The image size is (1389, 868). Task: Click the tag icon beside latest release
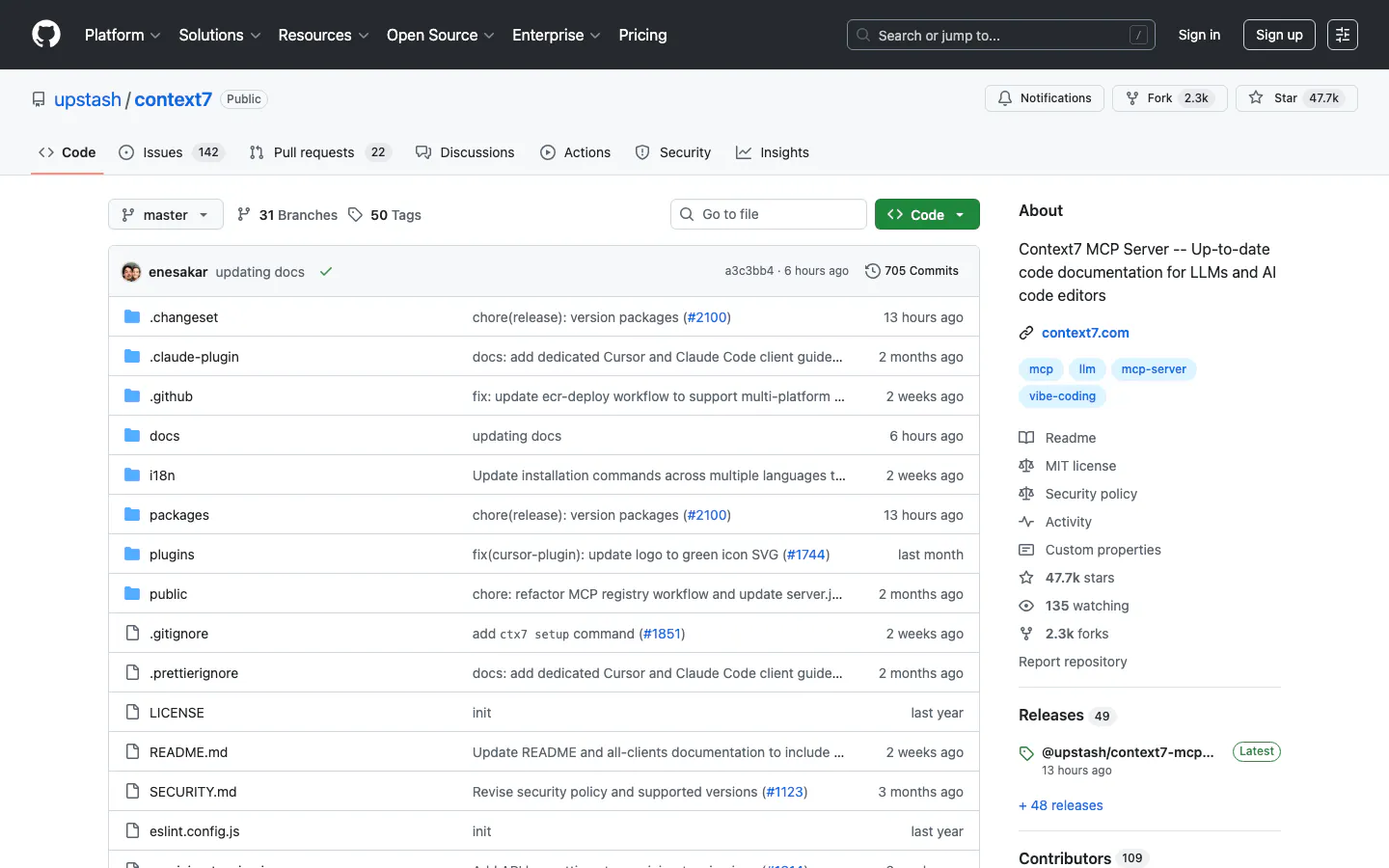click(x=1026, y=753)
